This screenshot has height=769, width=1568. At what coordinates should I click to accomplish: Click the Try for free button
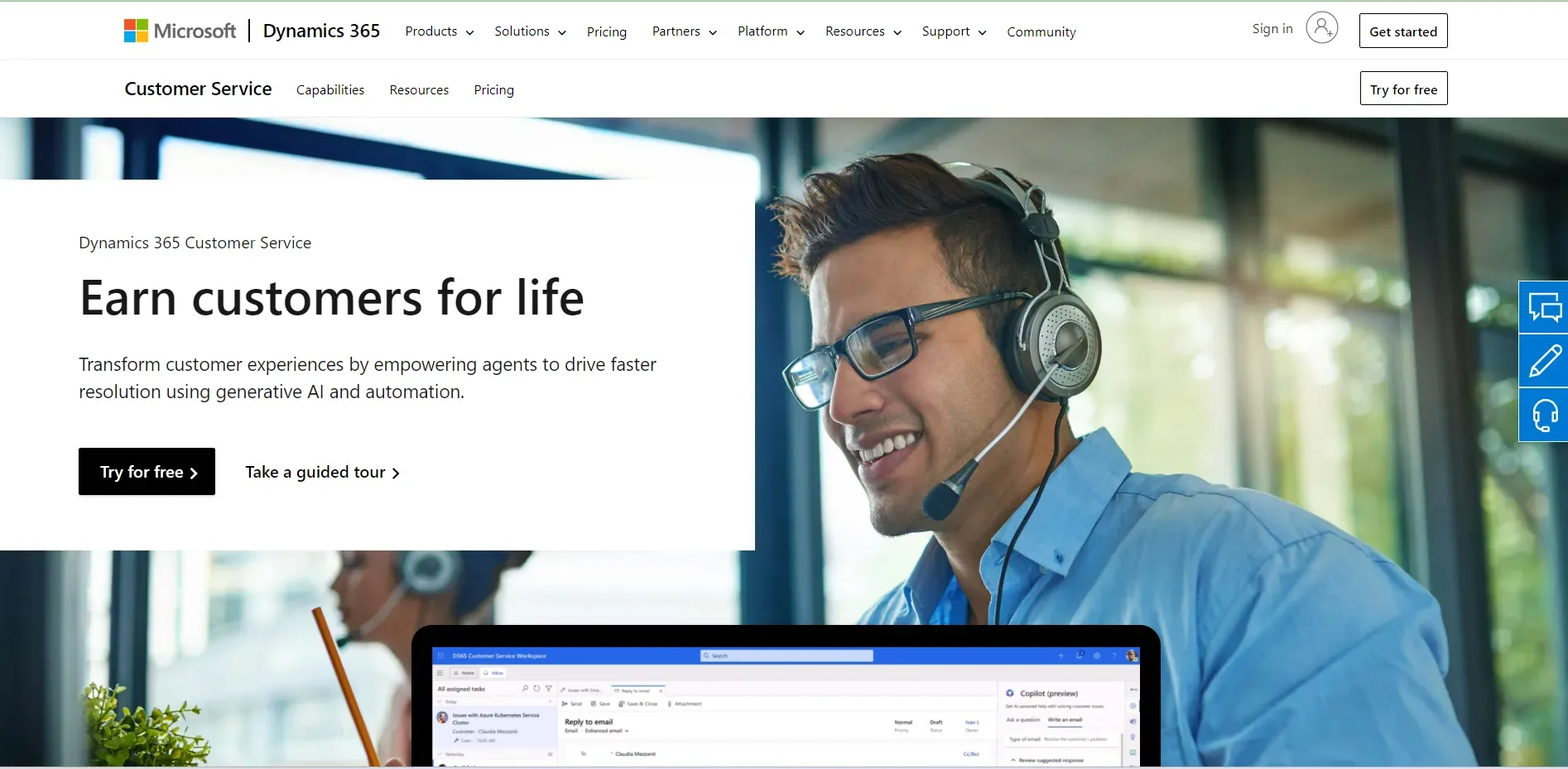(146, 472)
